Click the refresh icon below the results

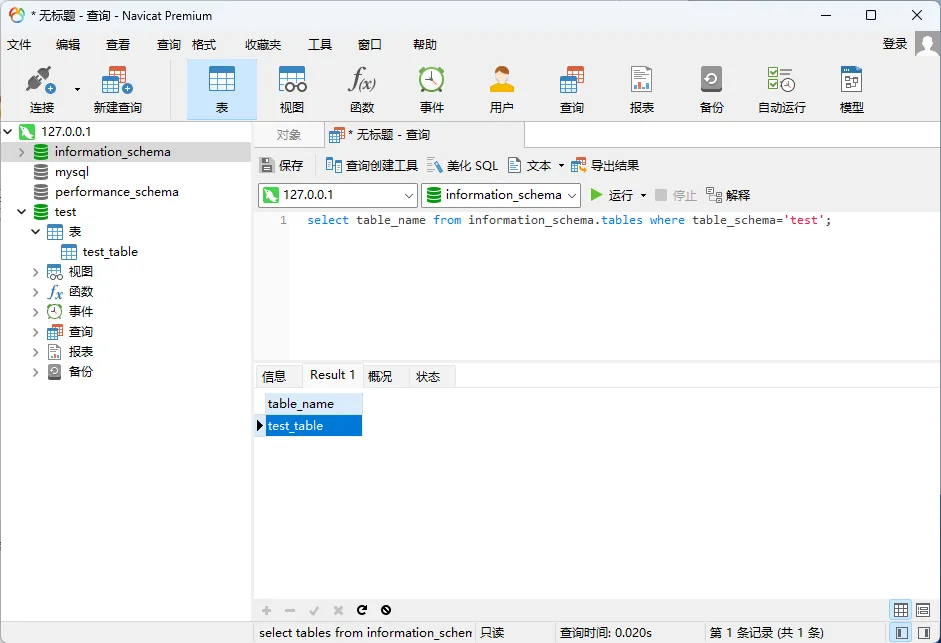pos(362,610)
